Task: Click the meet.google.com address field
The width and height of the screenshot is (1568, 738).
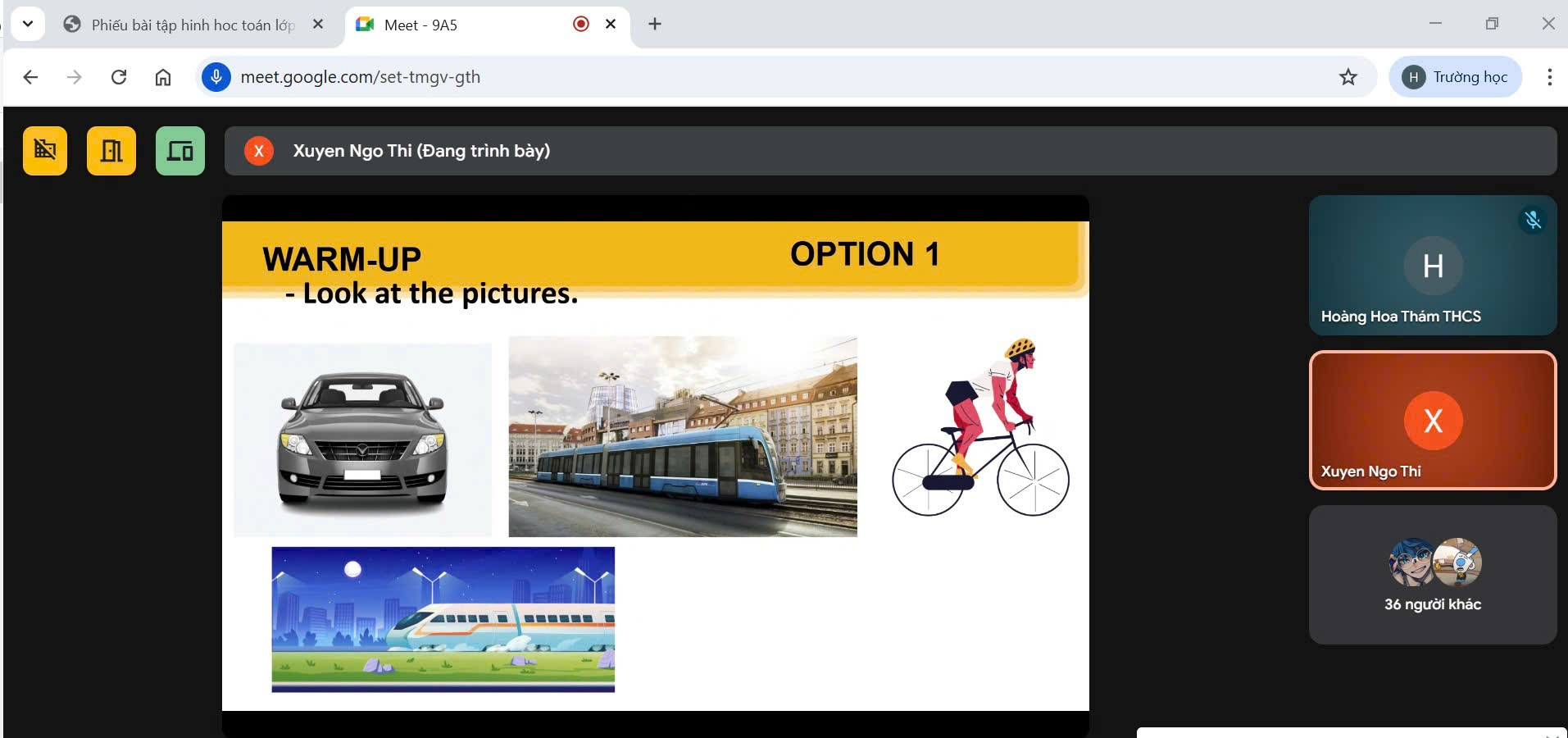Action: (x=738, y=77)
